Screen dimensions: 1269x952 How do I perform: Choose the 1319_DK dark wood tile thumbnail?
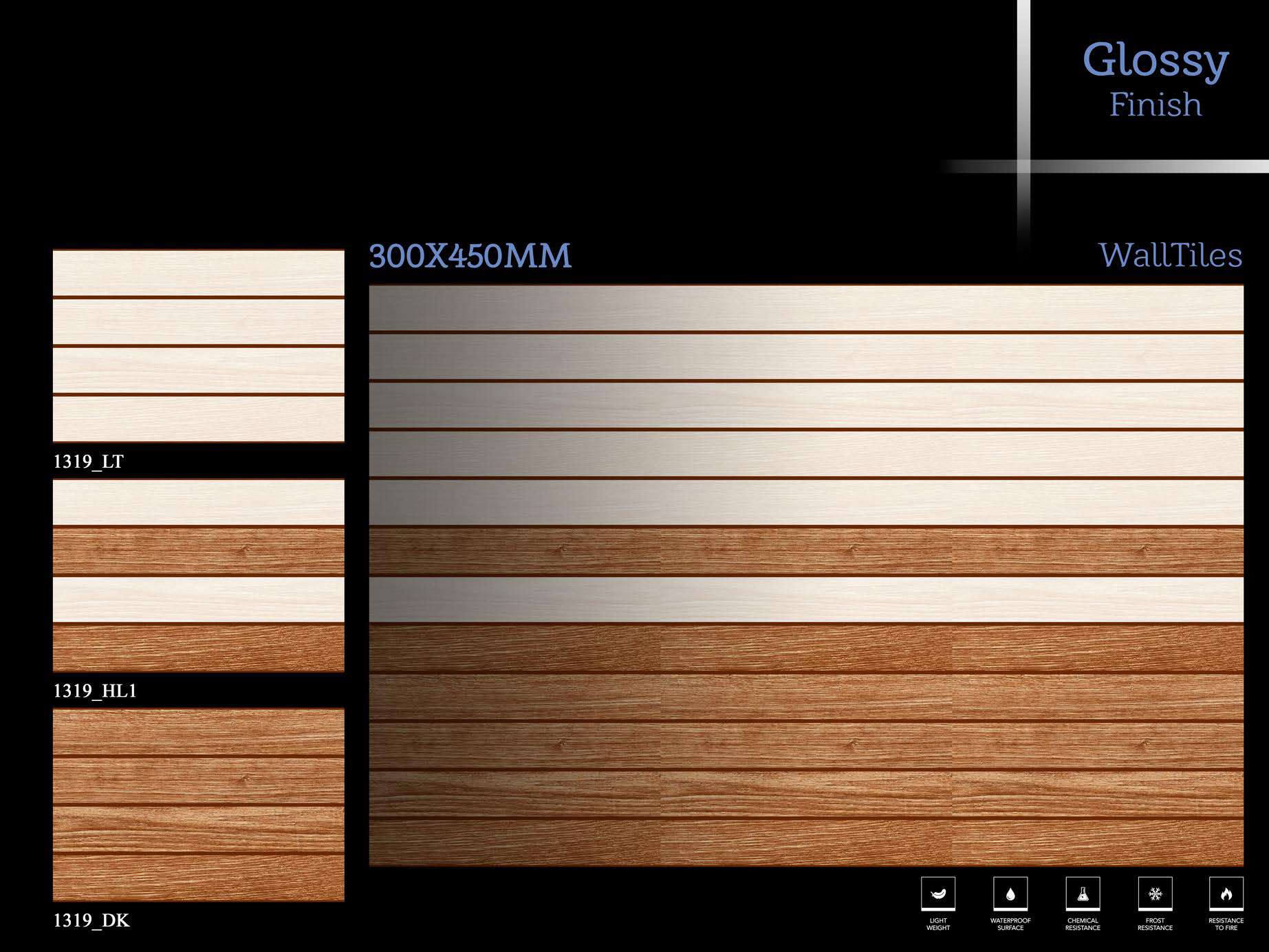[x=198, y=804]
